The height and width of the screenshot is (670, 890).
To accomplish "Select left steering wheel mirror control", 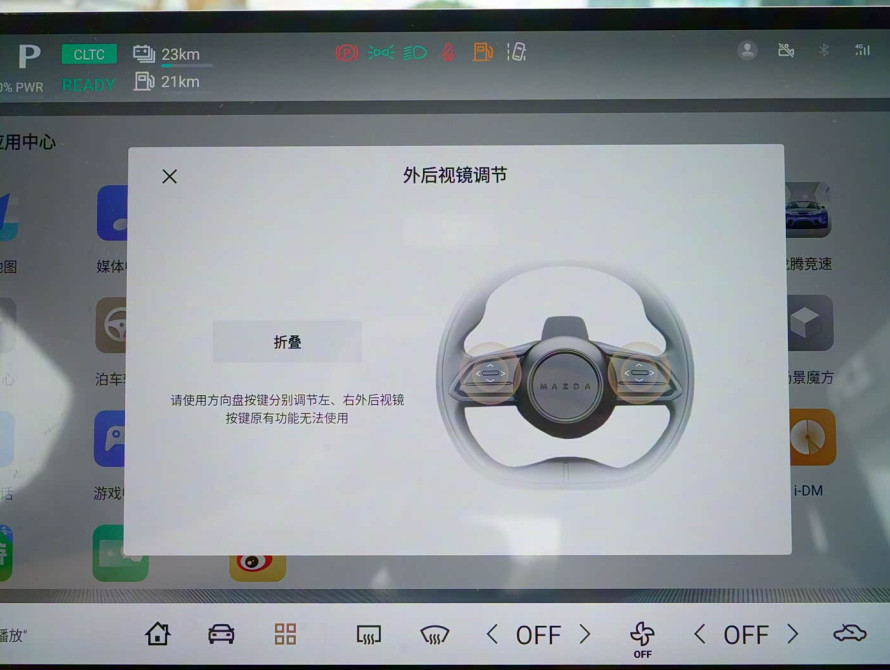I will [490, 373].
